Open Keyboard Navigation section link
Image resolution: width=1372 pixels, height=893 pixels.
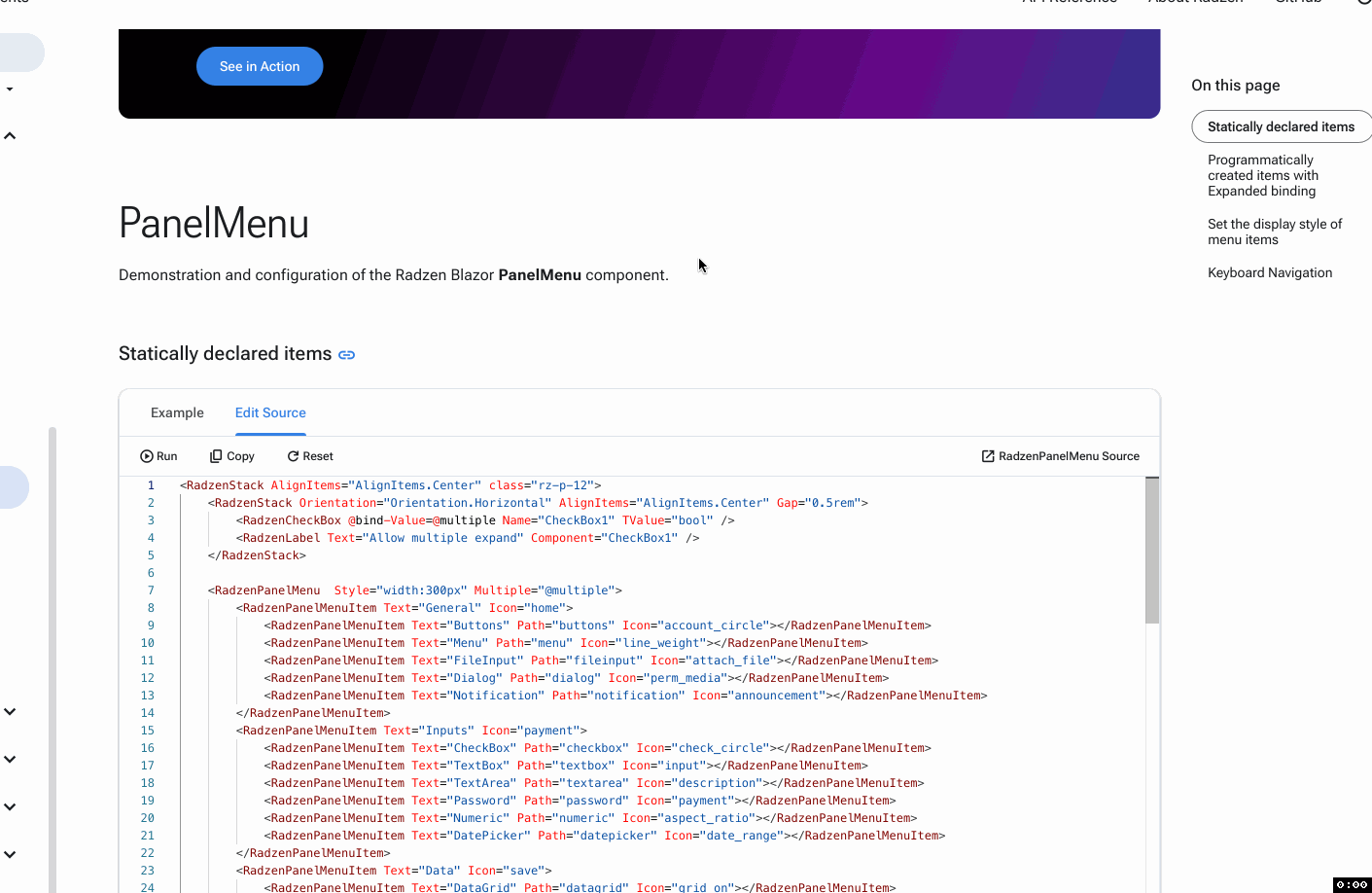(1270, 272)
